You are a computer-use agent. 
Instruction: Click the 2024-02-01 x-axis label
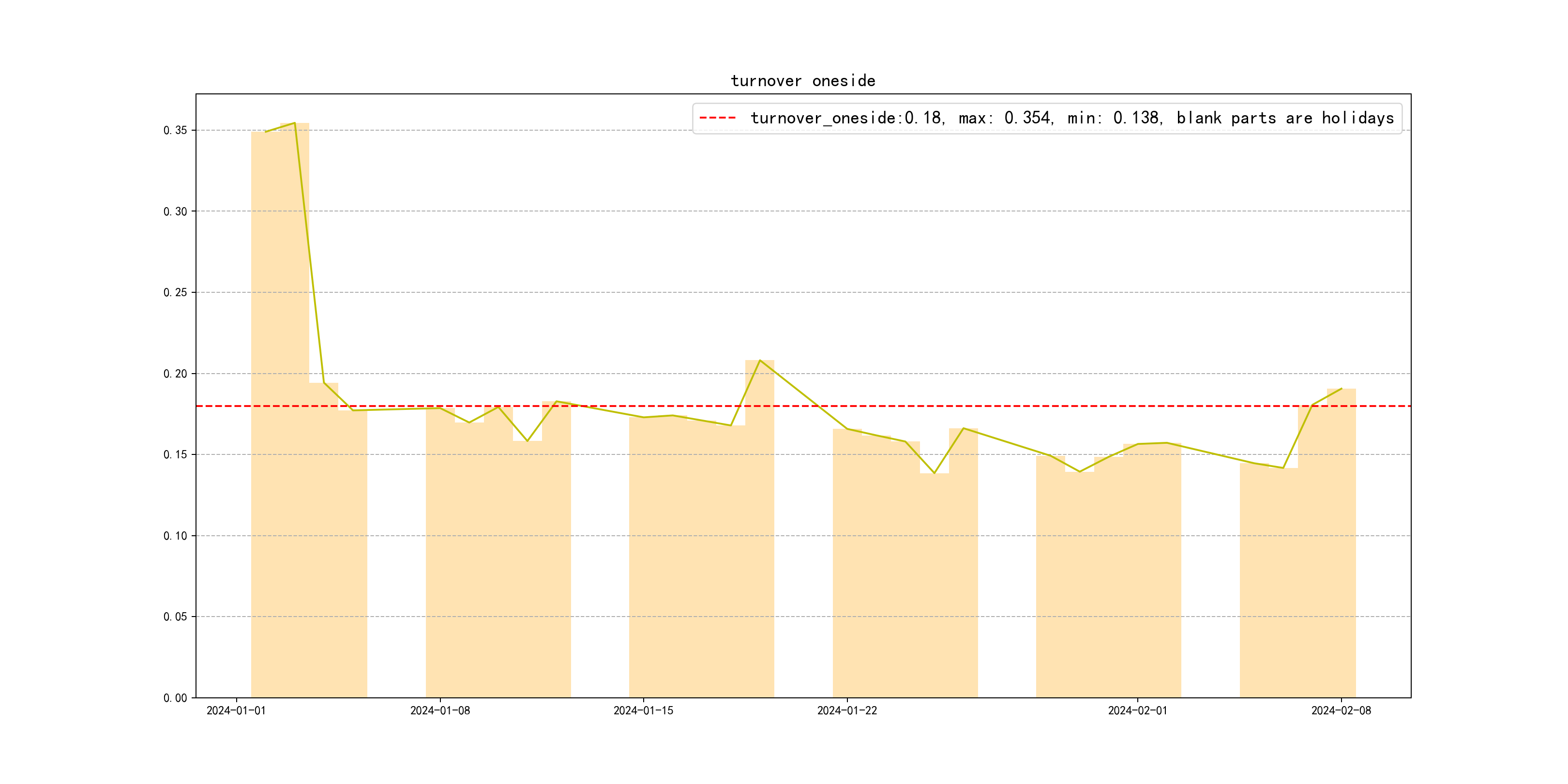[1138, 710]
